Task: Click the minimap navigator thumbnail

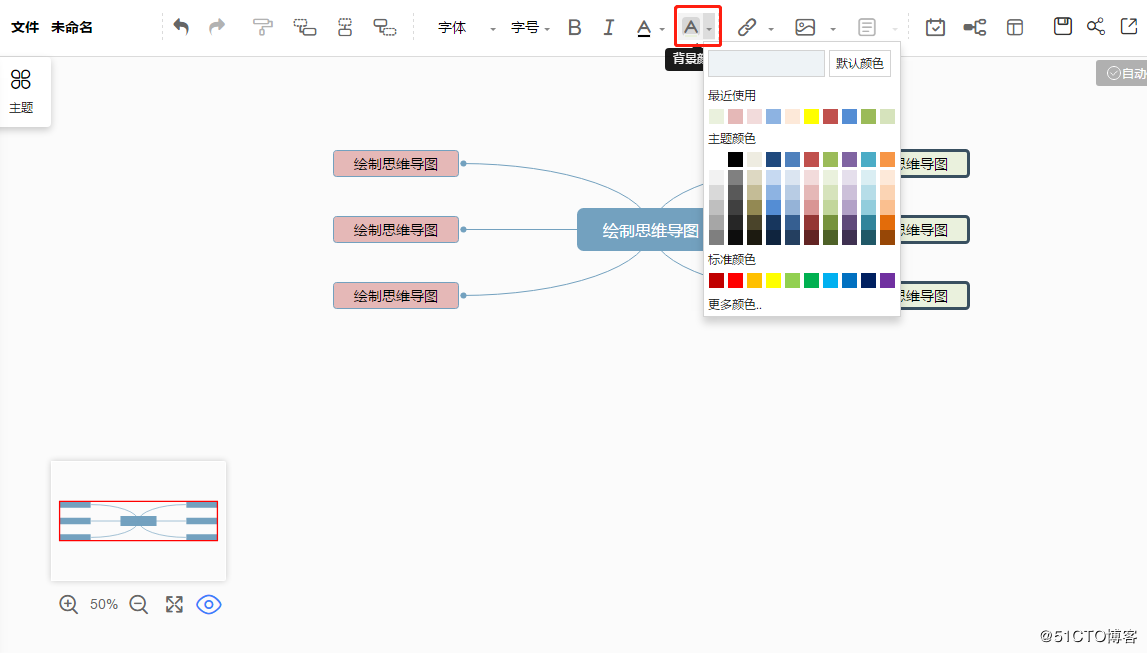Action: coord(138,521)
